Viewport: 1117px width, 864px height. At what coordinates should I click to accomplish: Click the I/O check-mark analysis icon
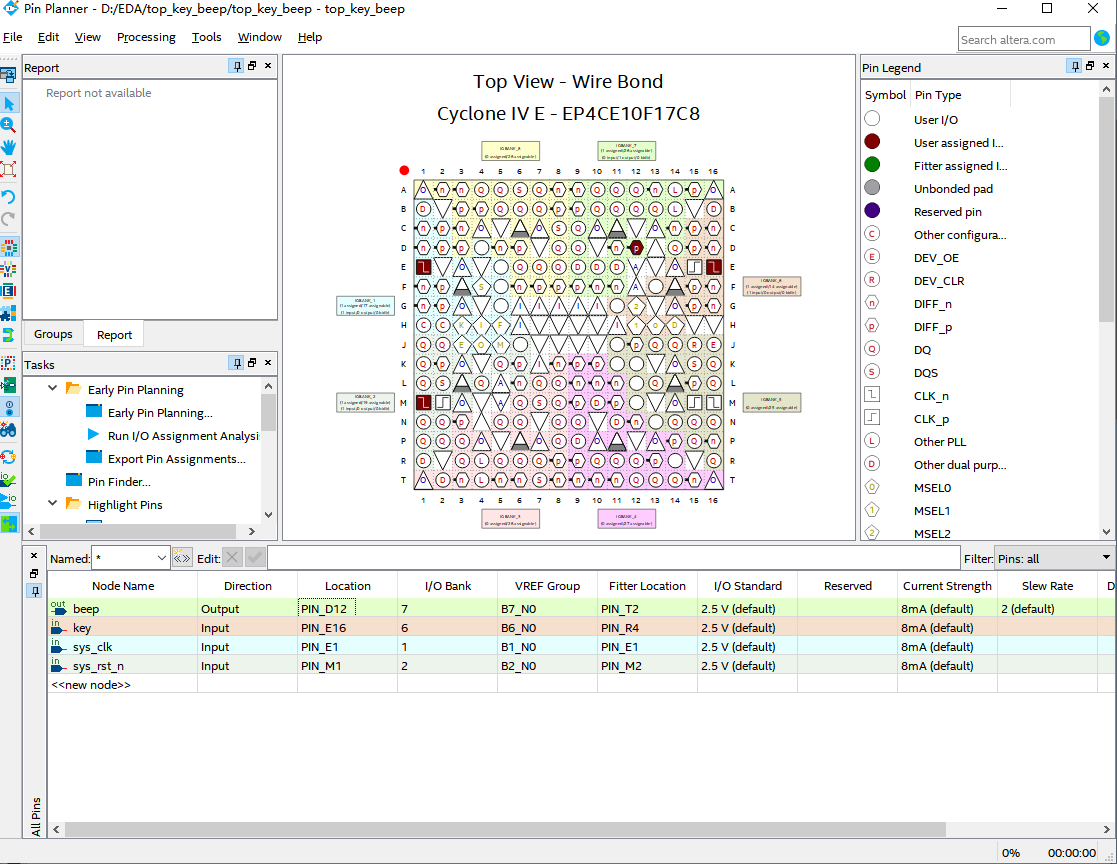[x=9, y=479]
